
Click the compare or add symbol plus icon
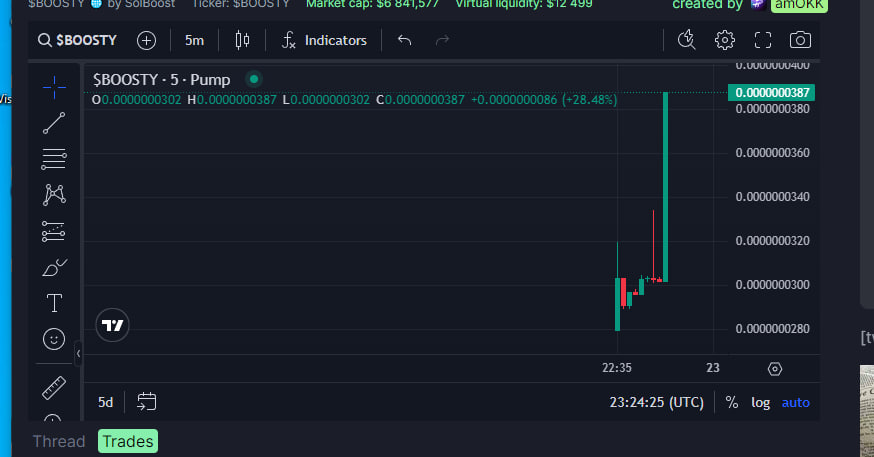[147, 40]
